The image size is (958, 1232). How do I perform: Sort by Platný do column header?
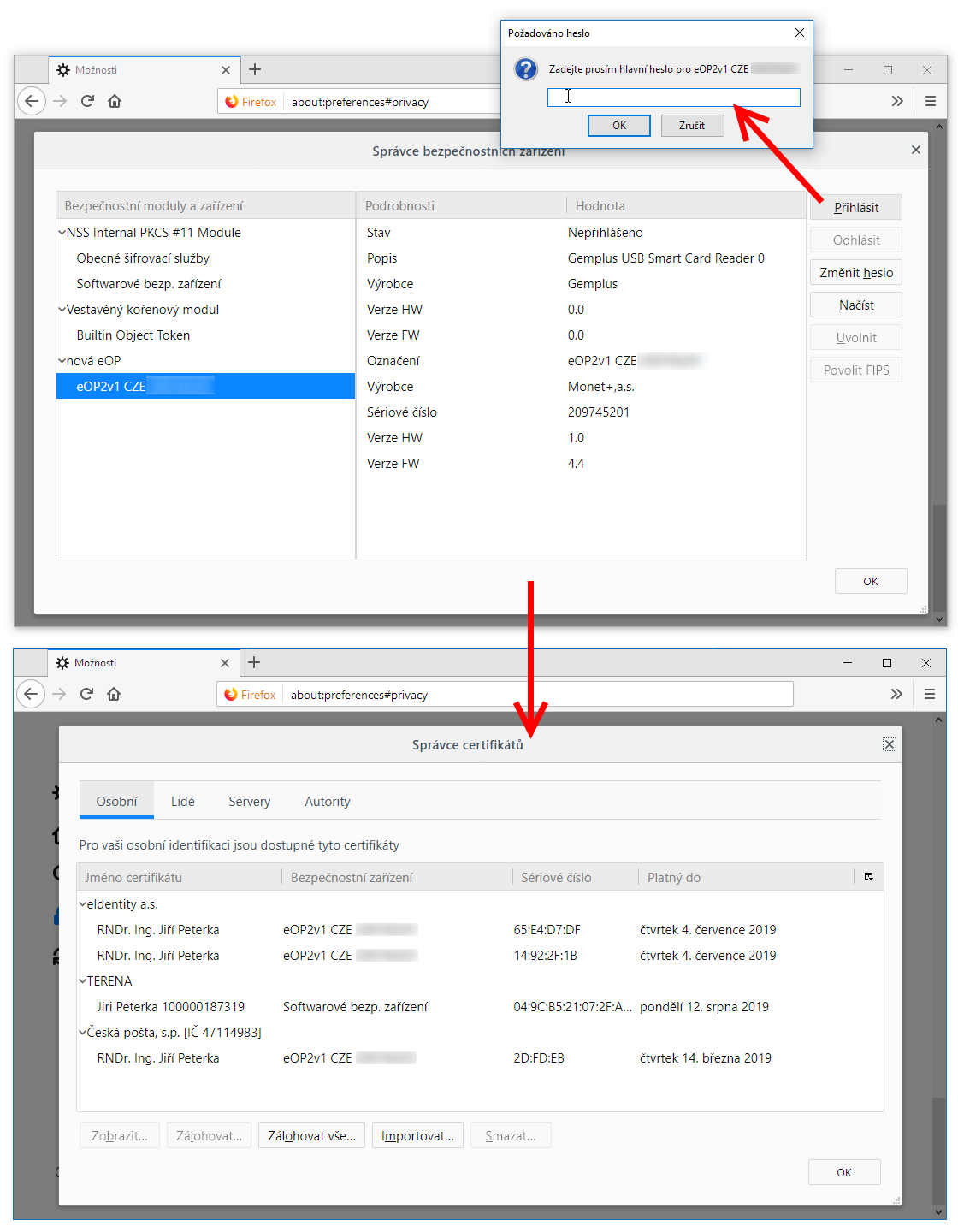point(746,877)
